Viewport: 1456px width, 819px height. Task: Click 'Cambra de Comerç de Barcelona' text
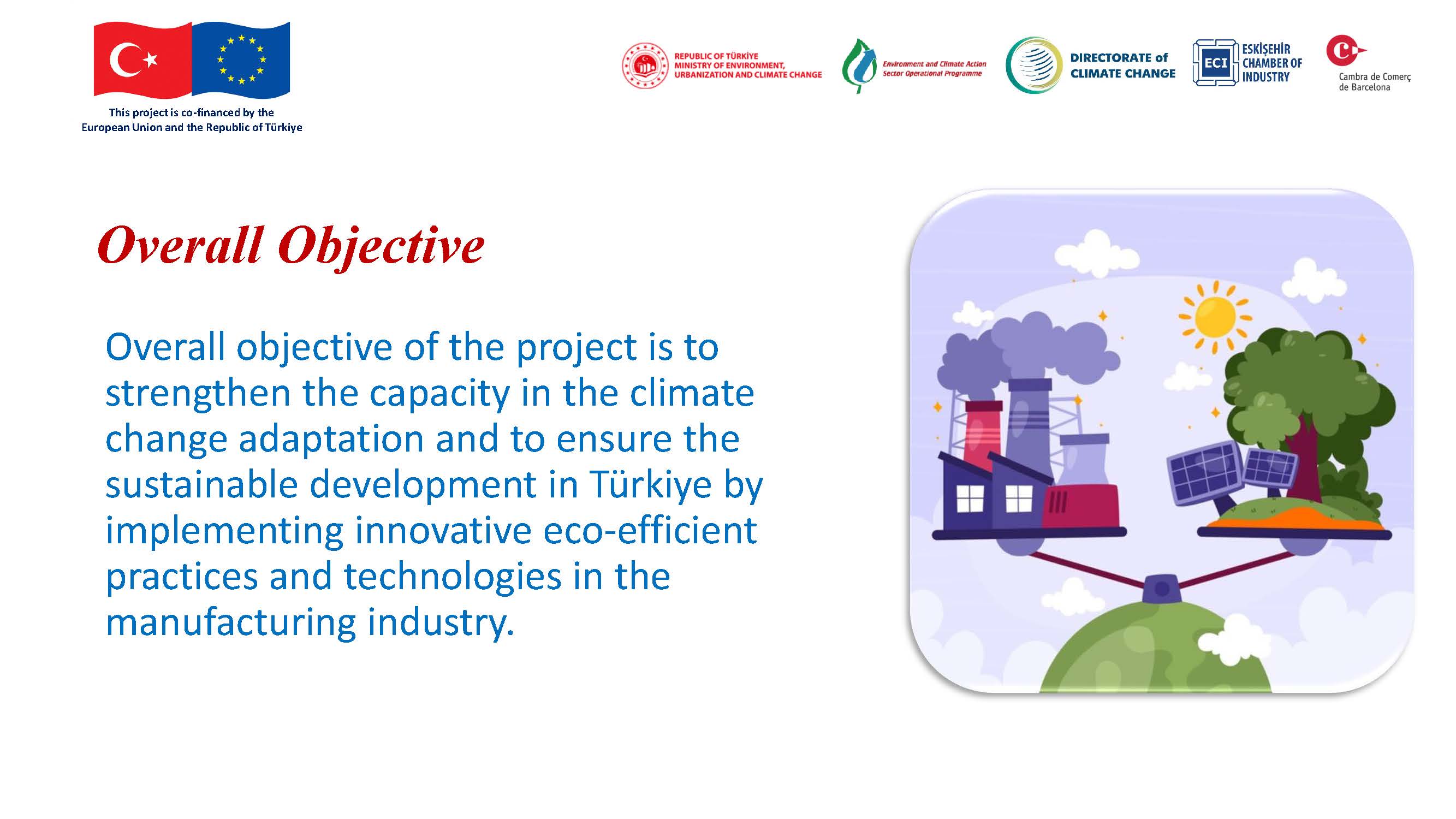click(1375, 82)
